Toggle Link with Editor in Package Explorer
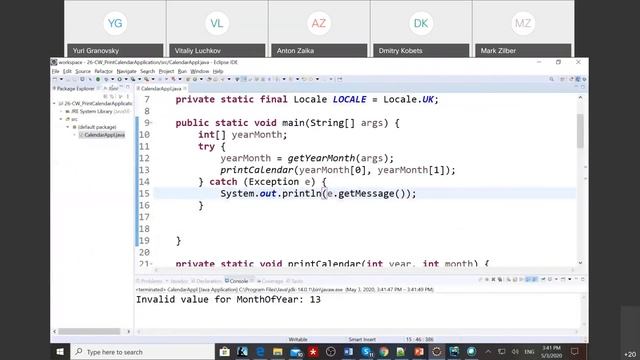Image resolution: width=640 pixels, height=360 pixels. pos(113,96)
